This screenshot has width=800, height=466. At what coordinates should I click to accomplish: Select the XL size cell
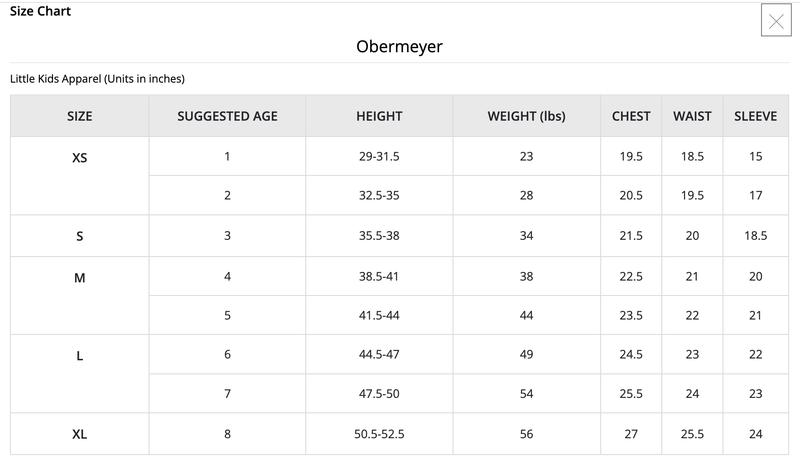(x=80, y=435)
